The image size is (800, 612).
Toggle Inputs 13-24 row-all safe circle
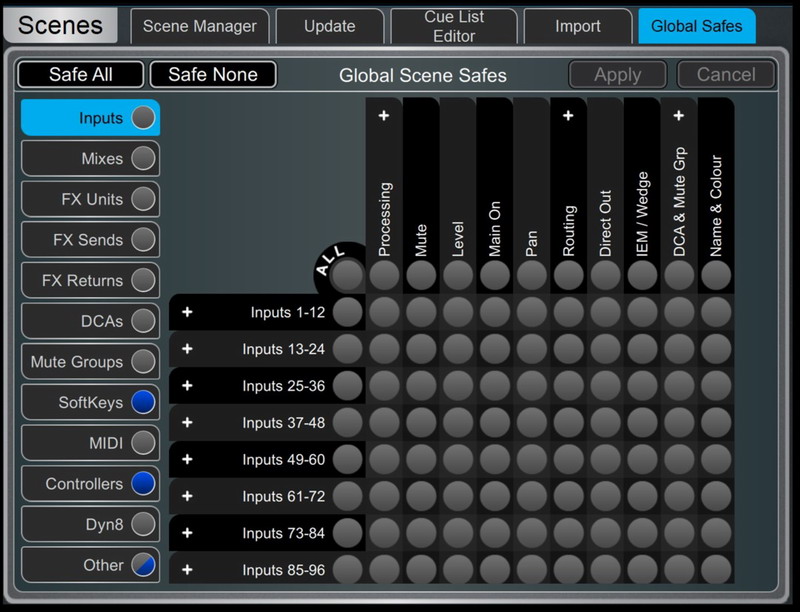tap(347, 349)
